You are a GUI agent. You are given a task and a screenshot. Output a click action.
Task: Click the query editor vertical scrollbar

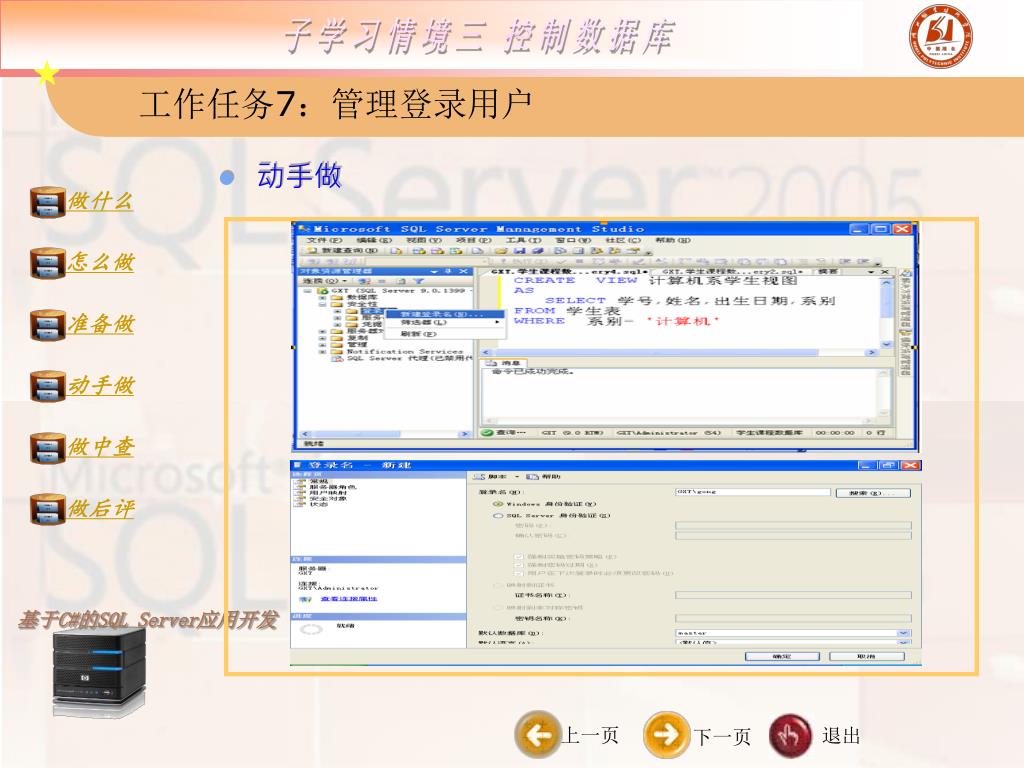[886, 313]
